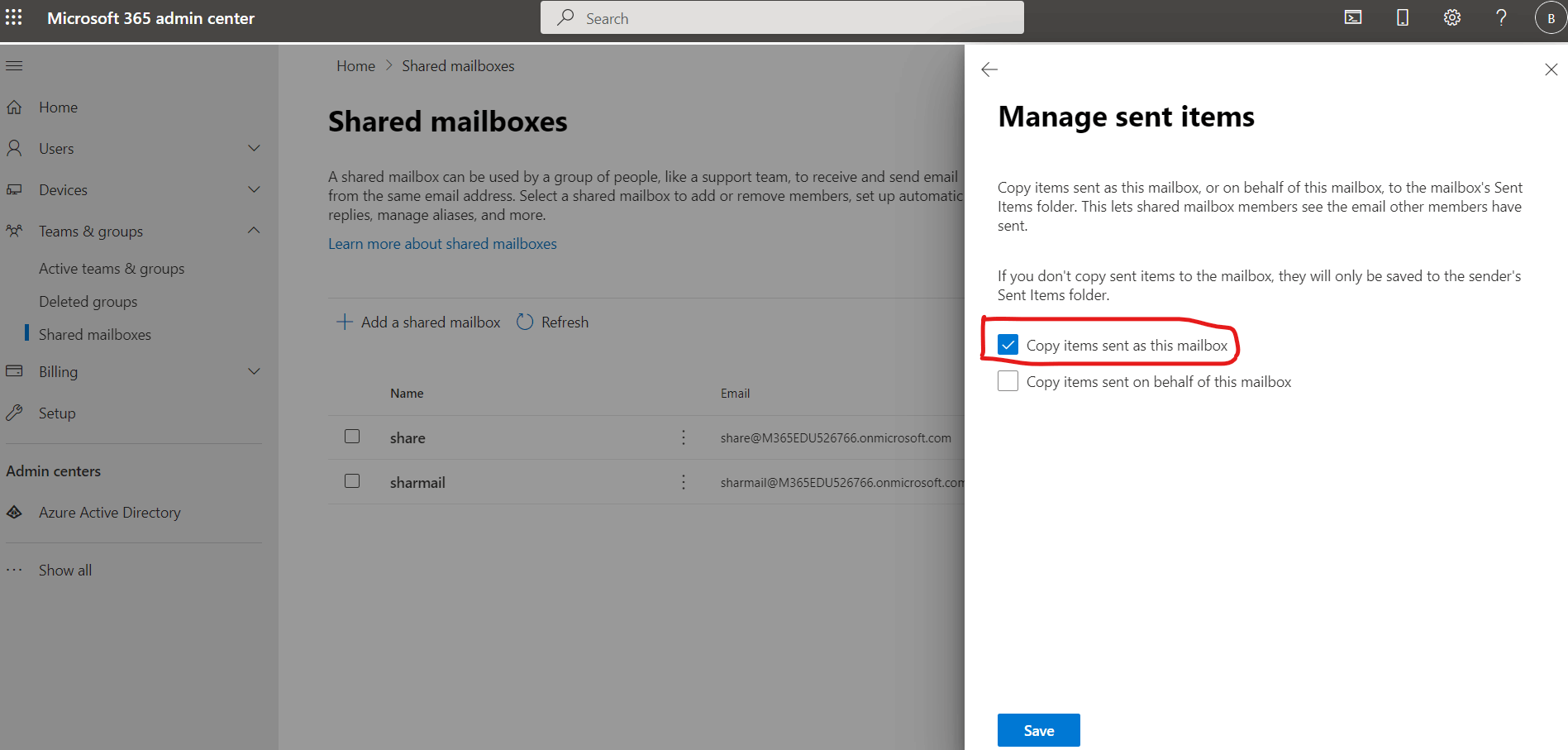Open the account profile avatar
Screen dimensions: 1568x750
point(1551,17)
